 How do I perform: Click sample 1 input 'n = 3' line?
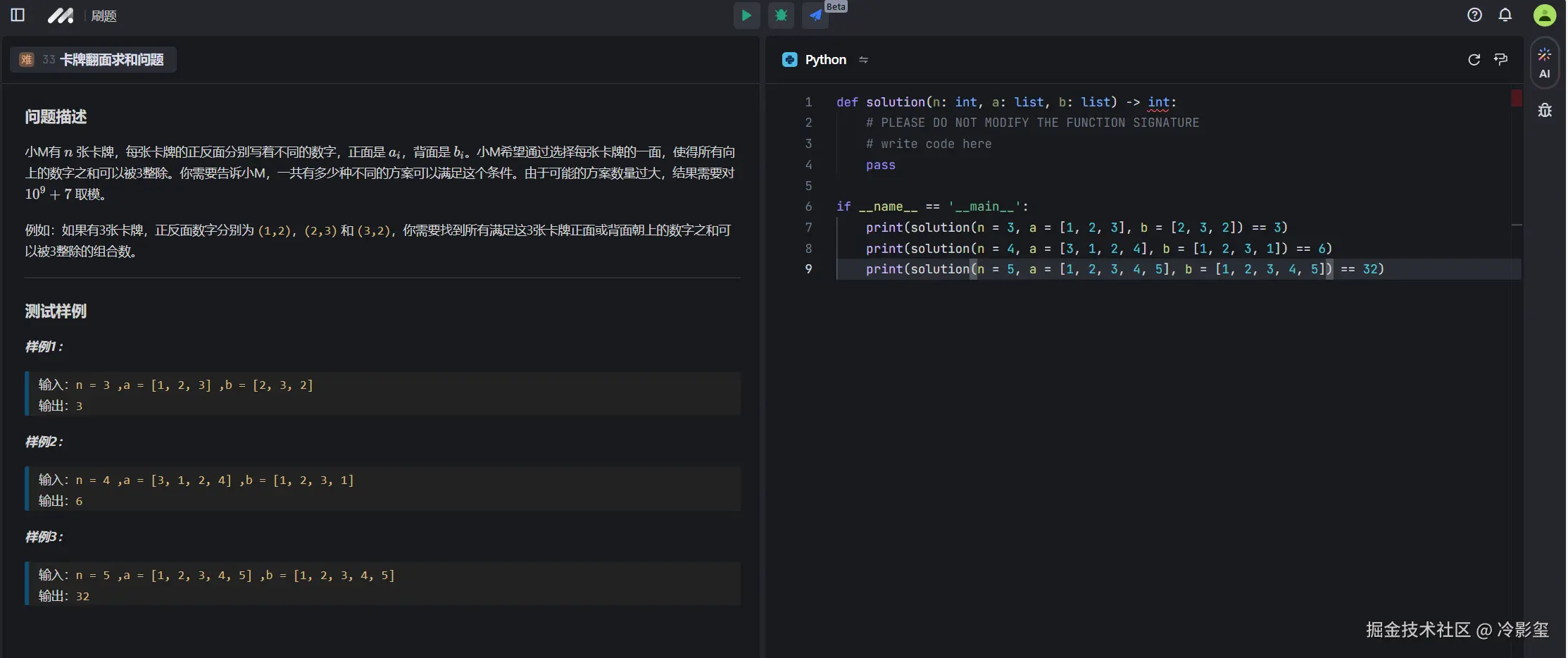[176, 385]
